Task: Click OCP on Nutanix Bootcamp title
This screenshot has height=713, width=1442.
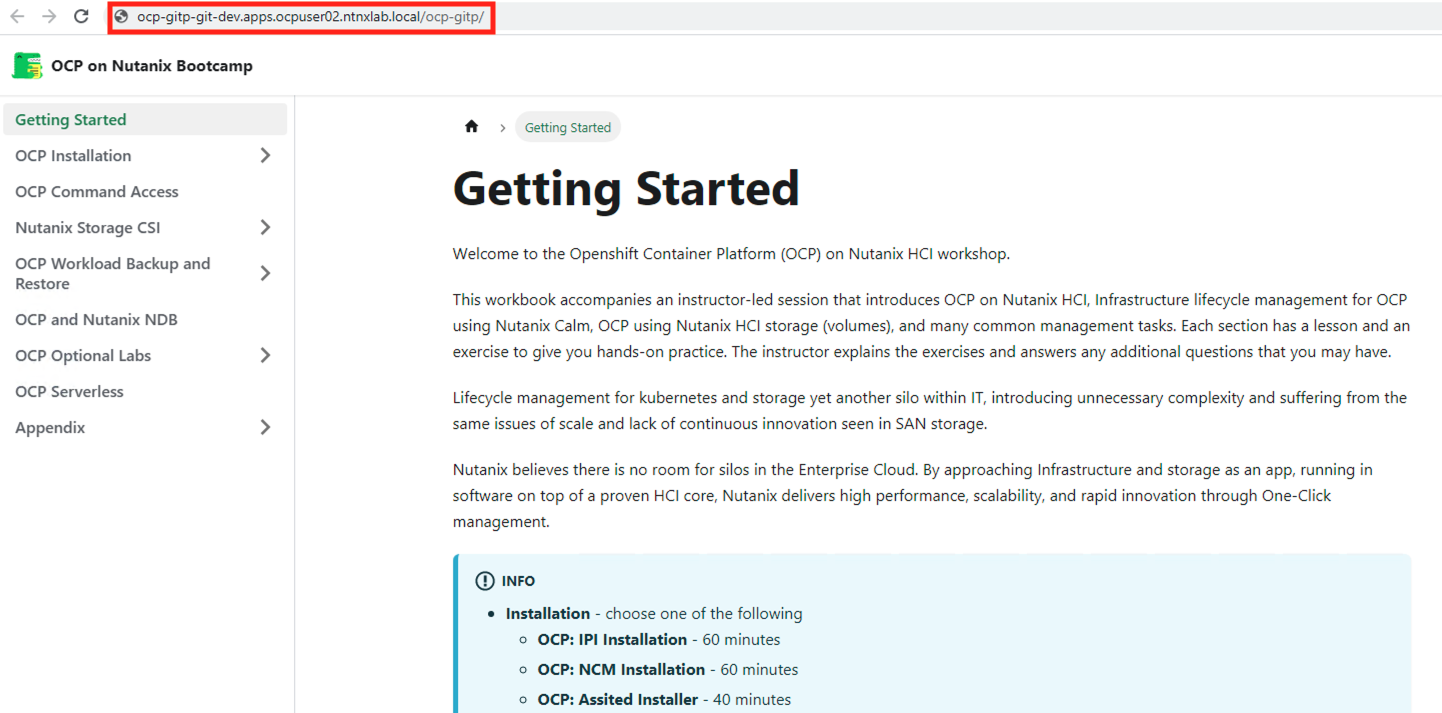Action: [152, 66]
